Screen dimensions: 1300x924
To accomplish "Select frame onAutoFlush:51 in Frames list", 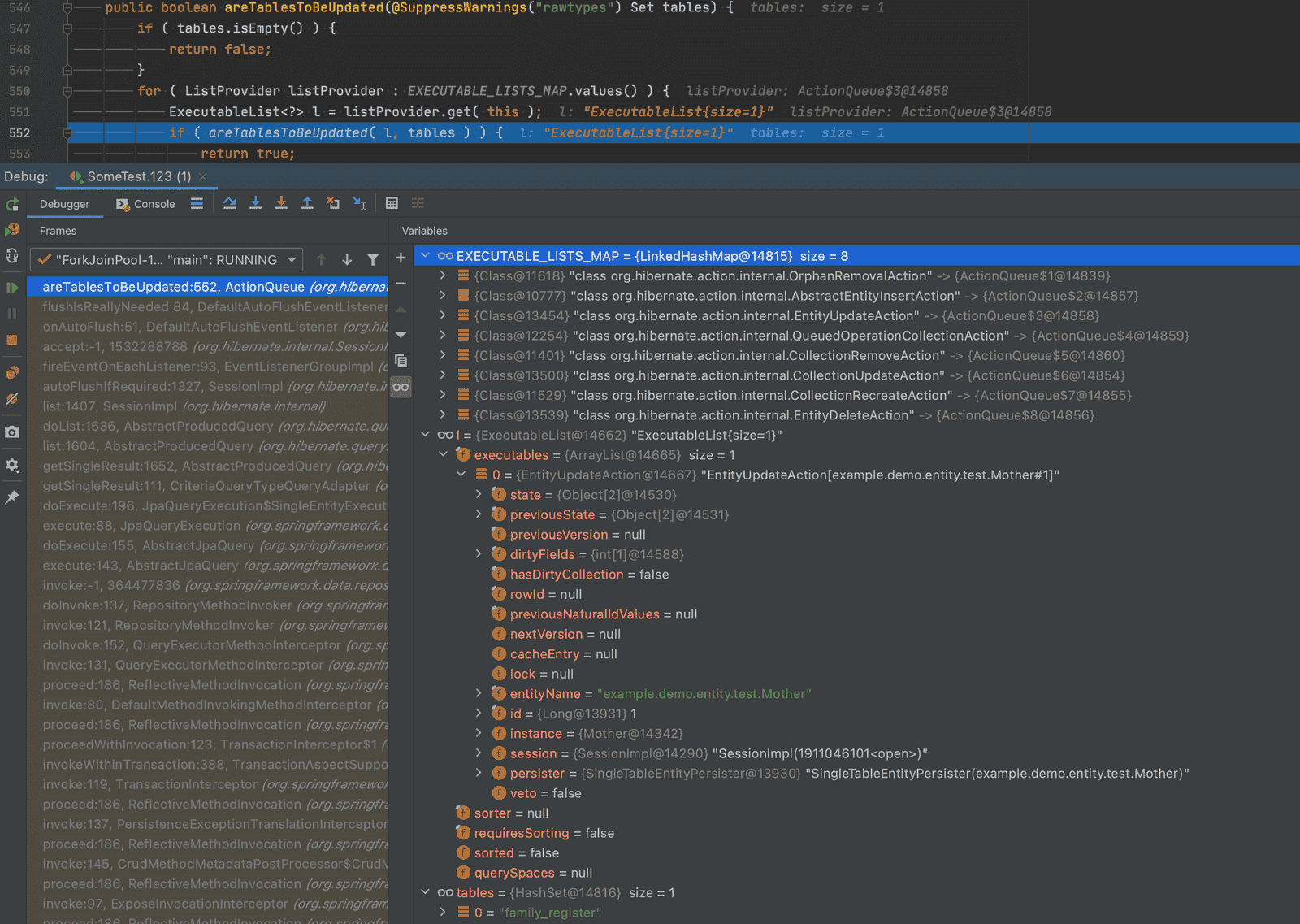I will click(208, 327).
